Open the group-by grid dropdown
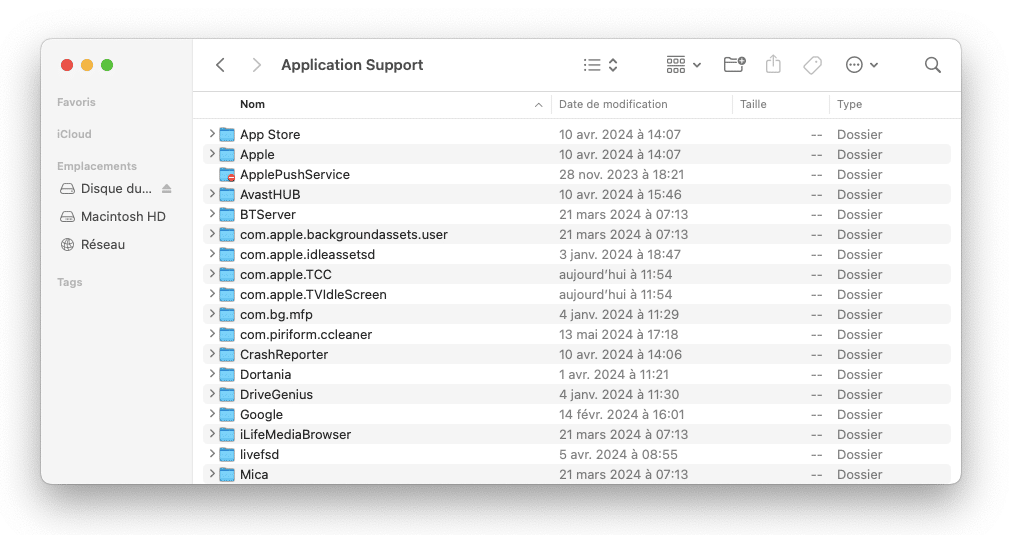Image resolution: width=1020 pixels, height=535 pixels. pos(683,65)
